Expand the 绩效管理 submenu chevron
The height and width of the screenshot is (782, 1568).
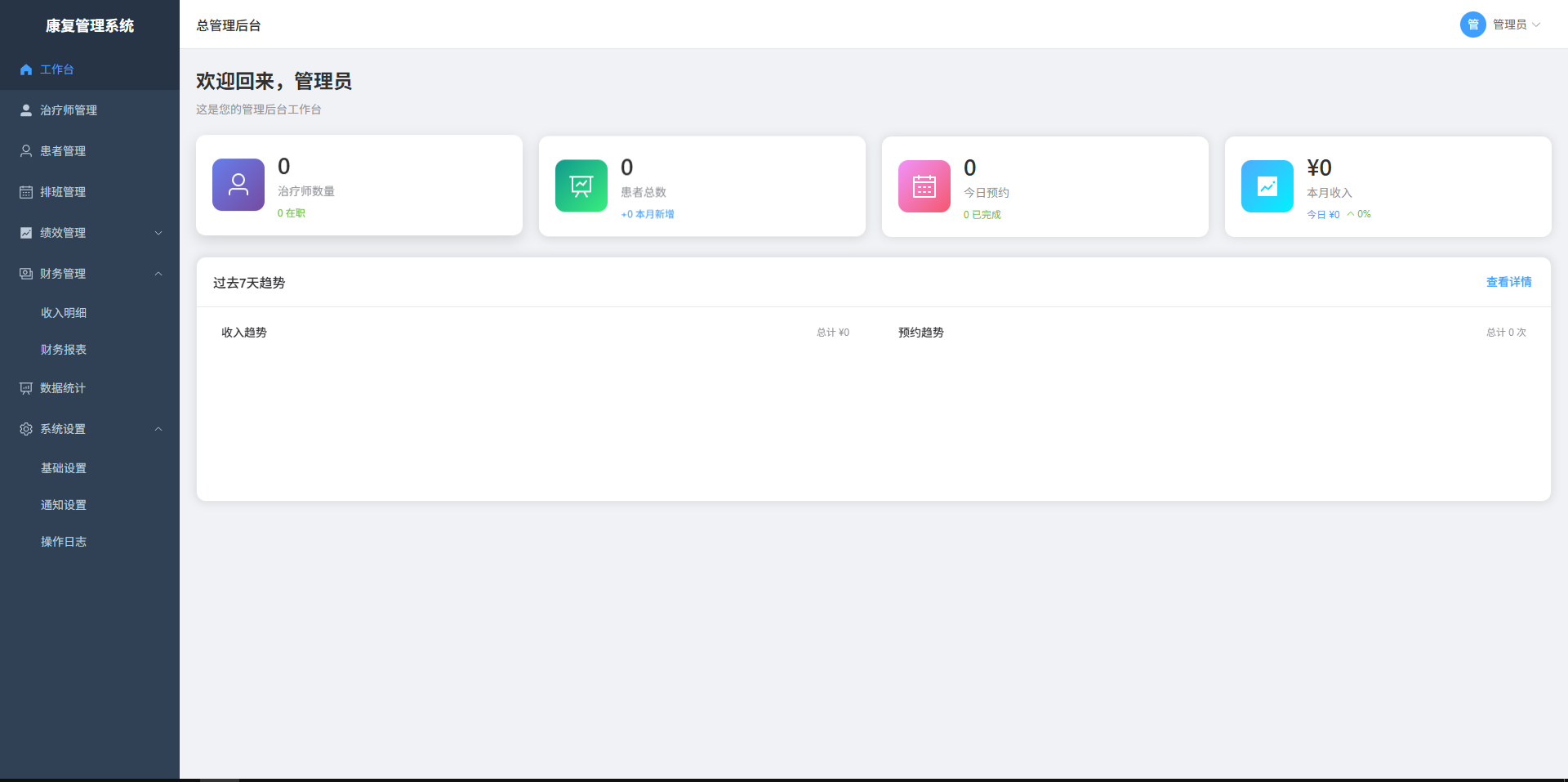point(158,233)
